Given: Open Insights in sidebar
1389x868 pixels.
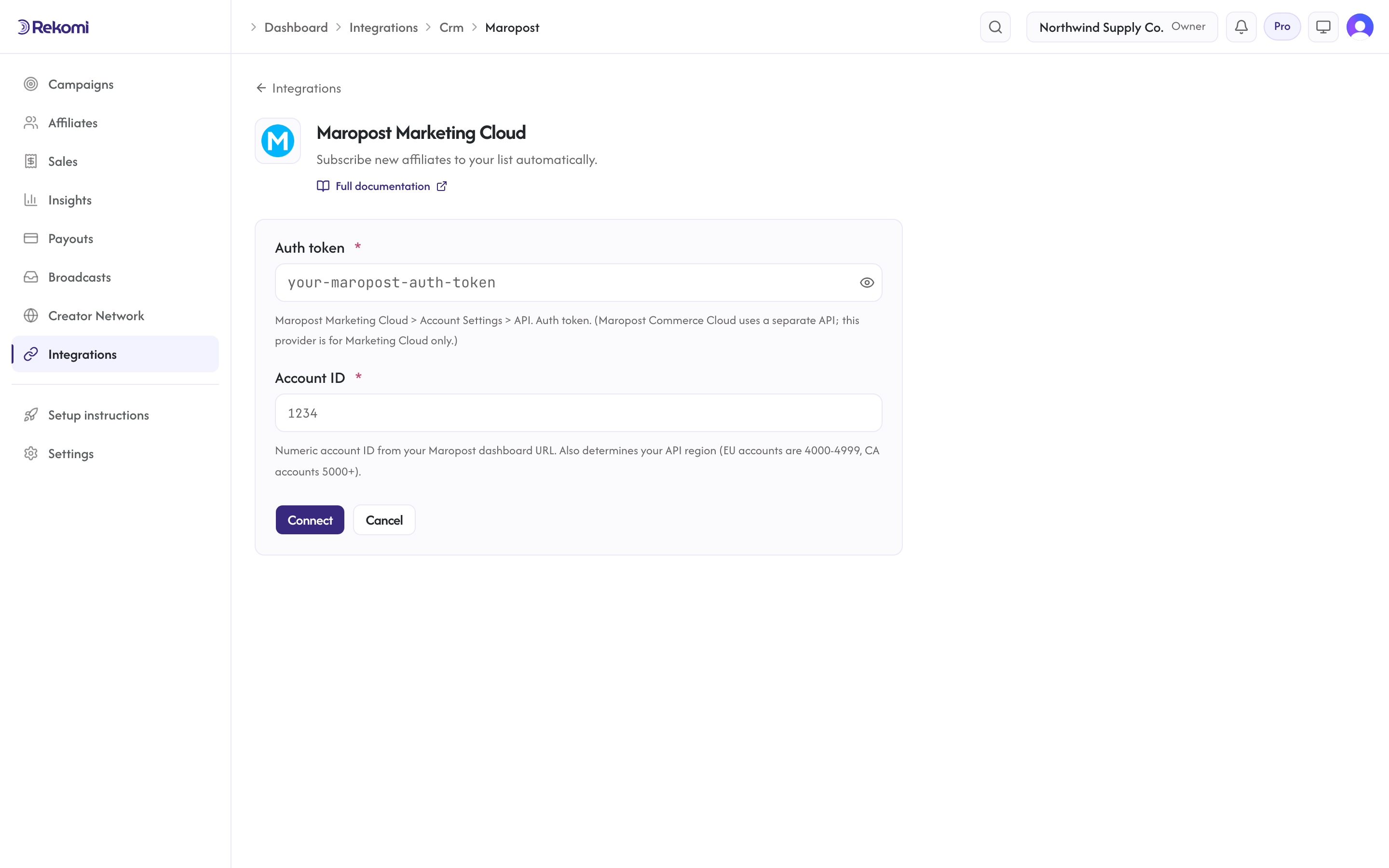Looking at the screenshot, I should (x=115, y=200).
